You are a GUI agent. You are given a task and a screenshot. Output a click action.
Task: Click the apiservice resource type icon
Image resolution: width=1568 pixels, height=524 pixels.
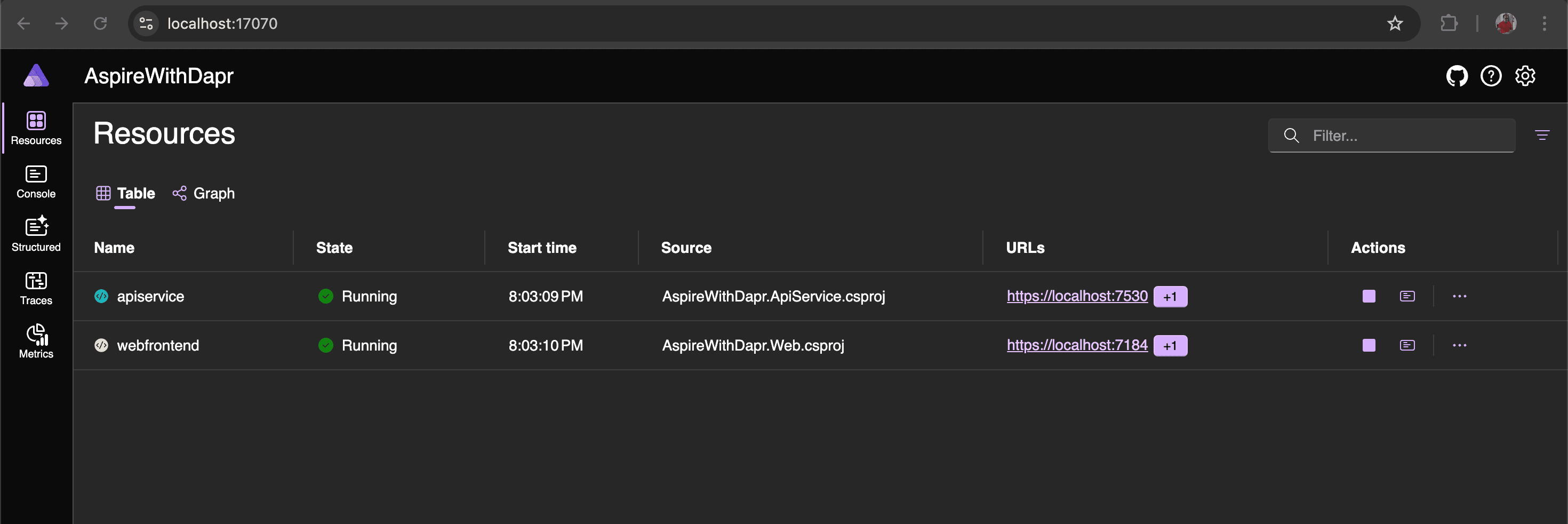(101, 296)
